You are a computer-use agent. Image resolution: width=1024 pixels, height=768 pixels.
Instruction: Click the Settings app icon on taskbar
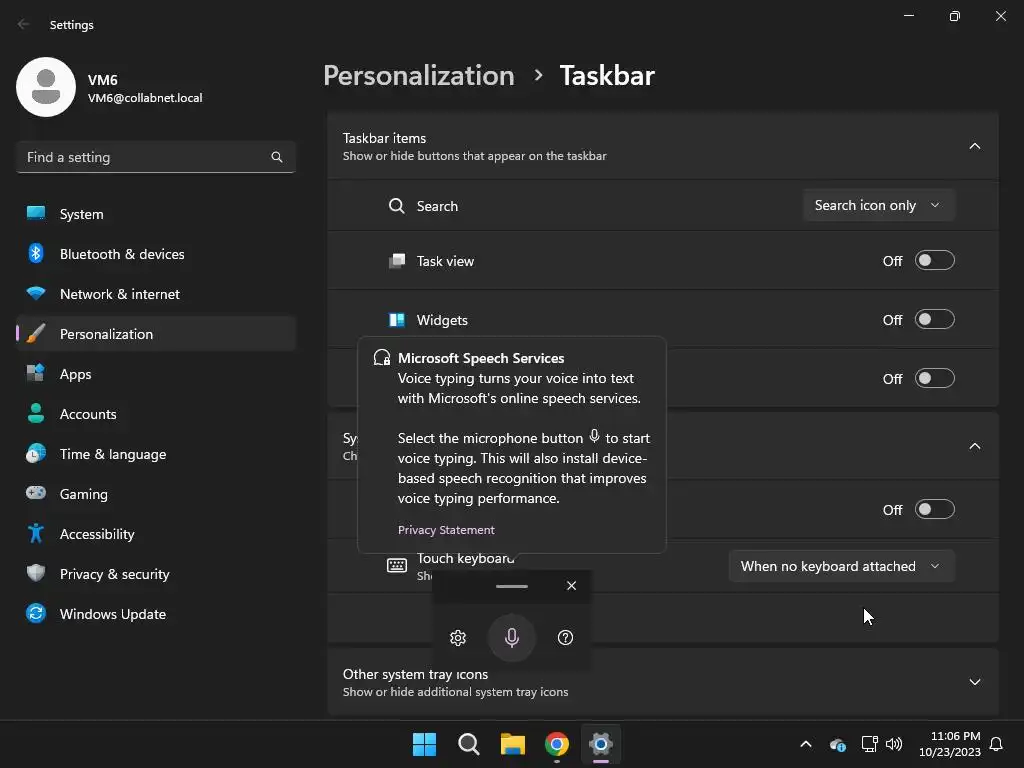click(x=601, y=744)
